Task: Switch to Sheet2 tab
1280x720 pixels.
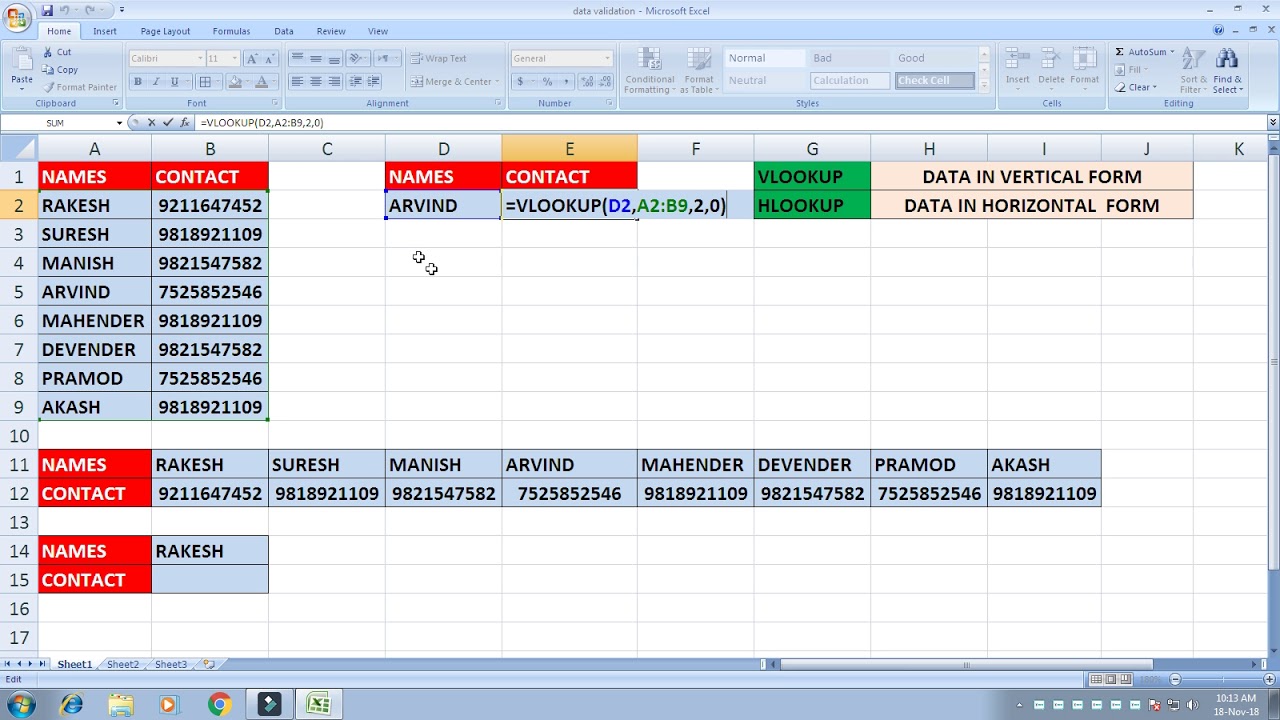Action: 123,664
